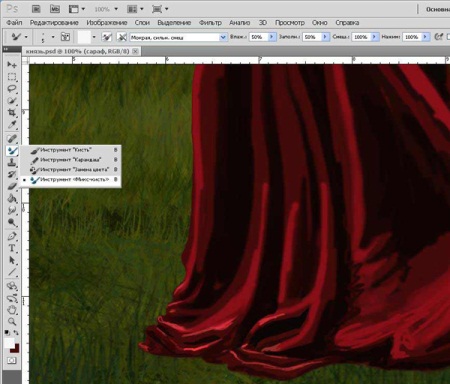The image size is (450, 384).
Task: Click the foreground color swatch
Action: tap(9, 342)
